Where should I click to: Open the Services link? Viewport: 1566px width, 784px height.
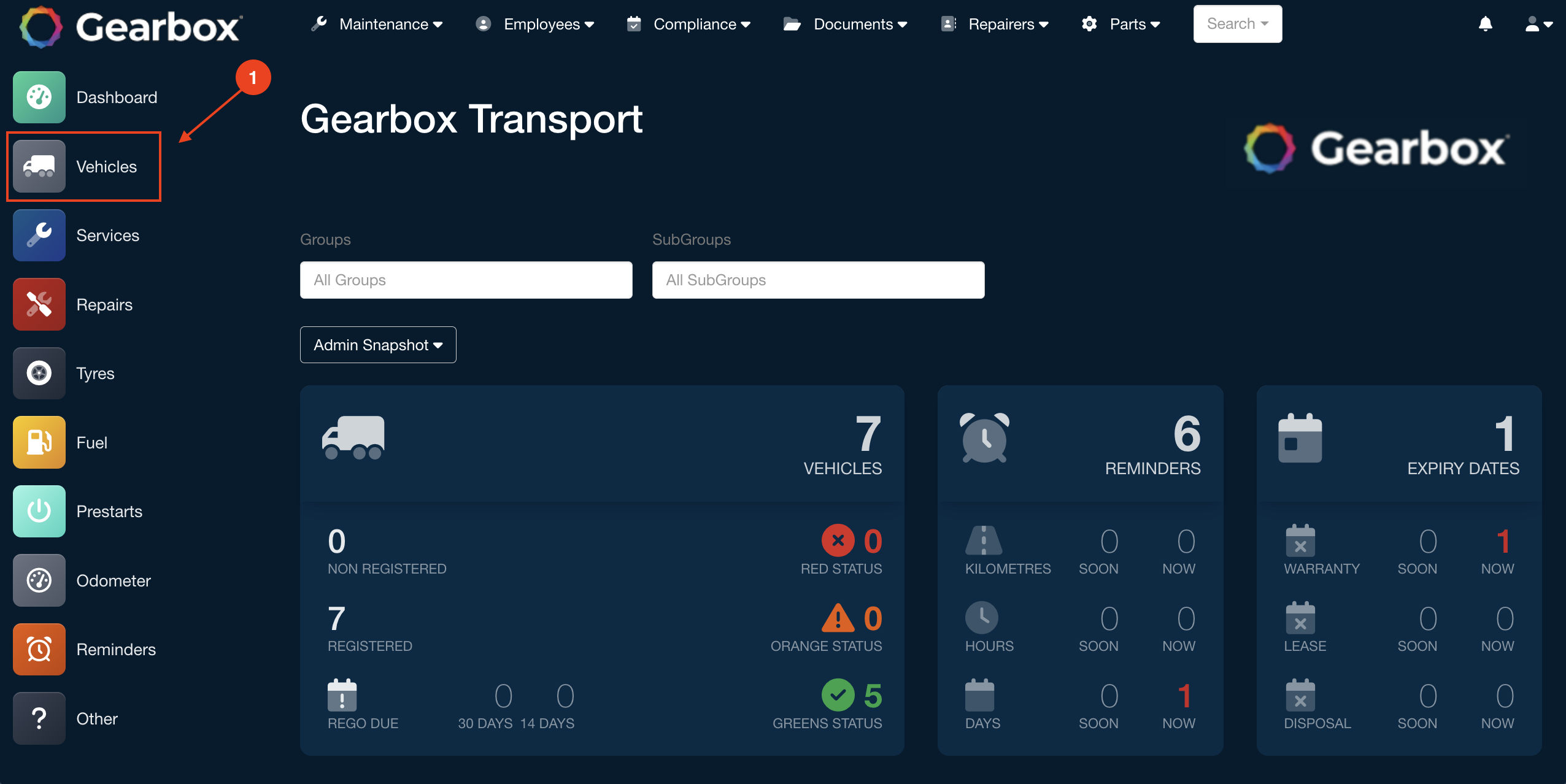click(x=107, y=235)
